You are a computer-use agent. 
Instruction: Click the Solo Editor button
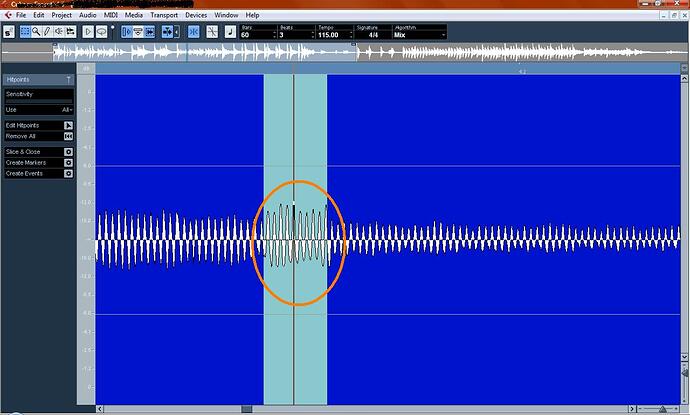point(9,32)
